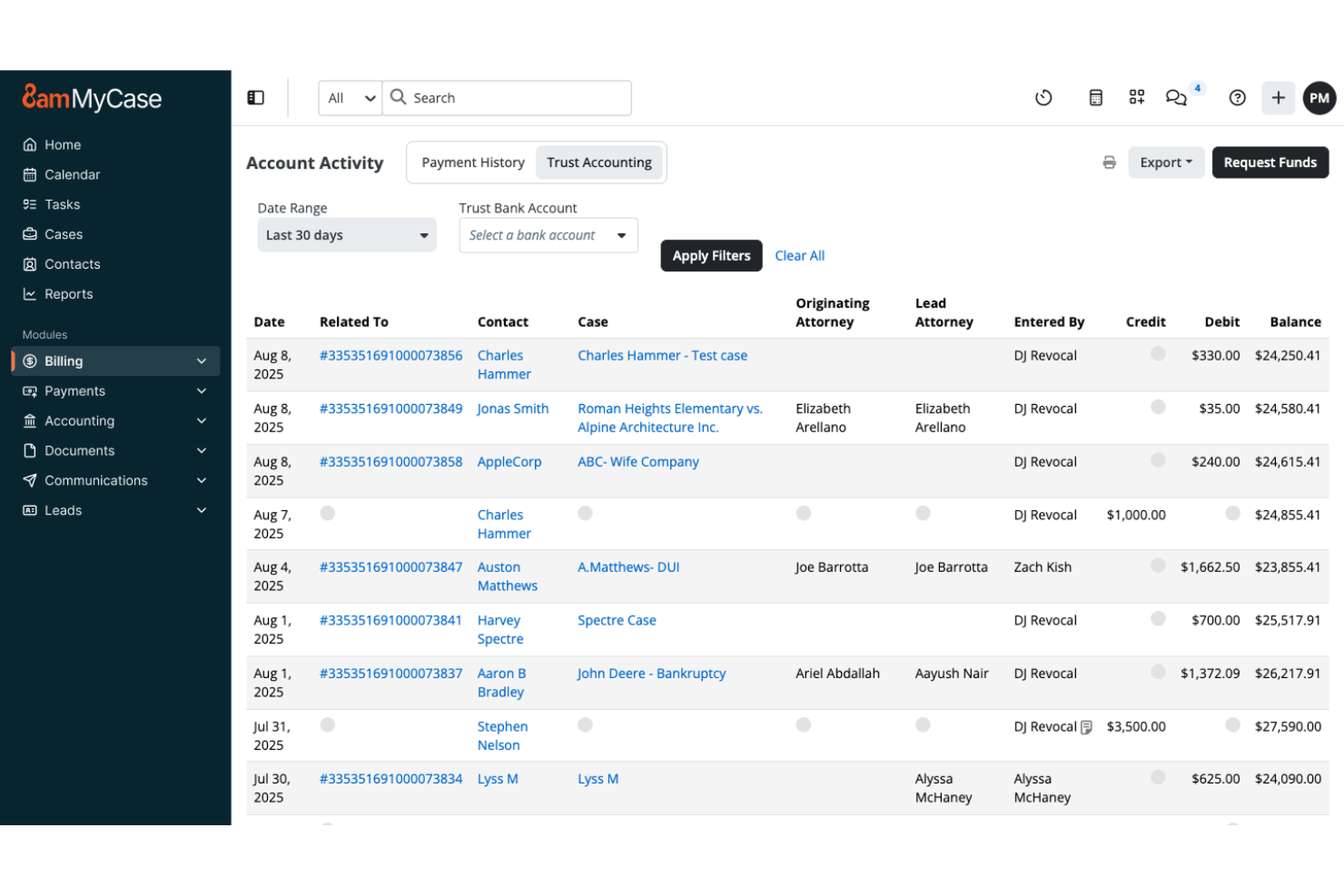This screenshot has width=1344, height=896.
Task: Open contact Jonas Smith
Action: point(513,409)
